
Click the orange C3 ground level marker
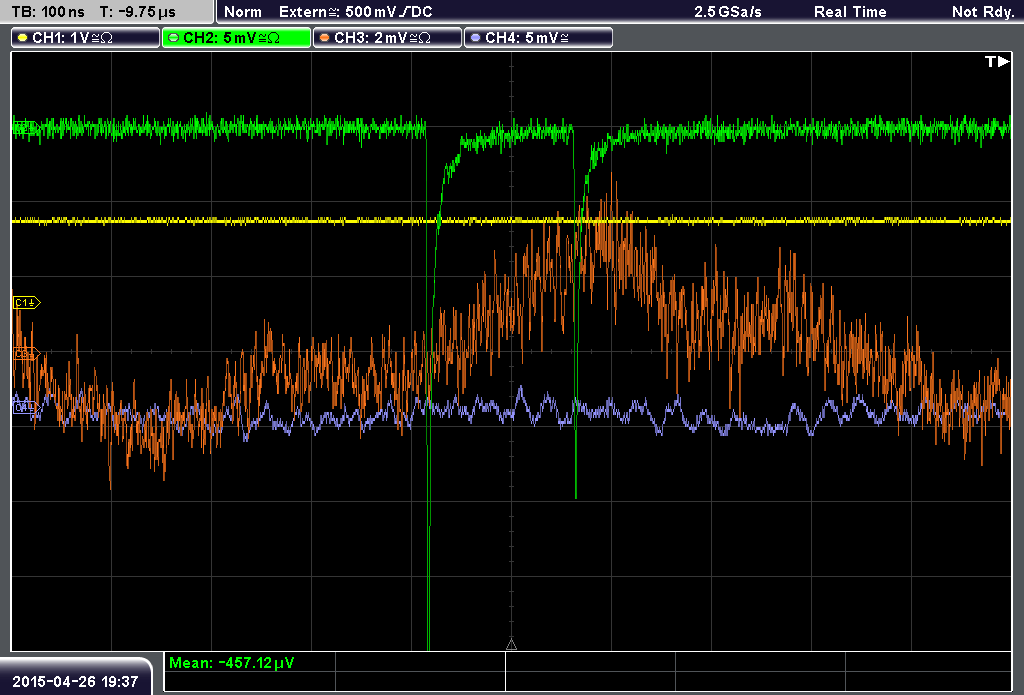27,354
